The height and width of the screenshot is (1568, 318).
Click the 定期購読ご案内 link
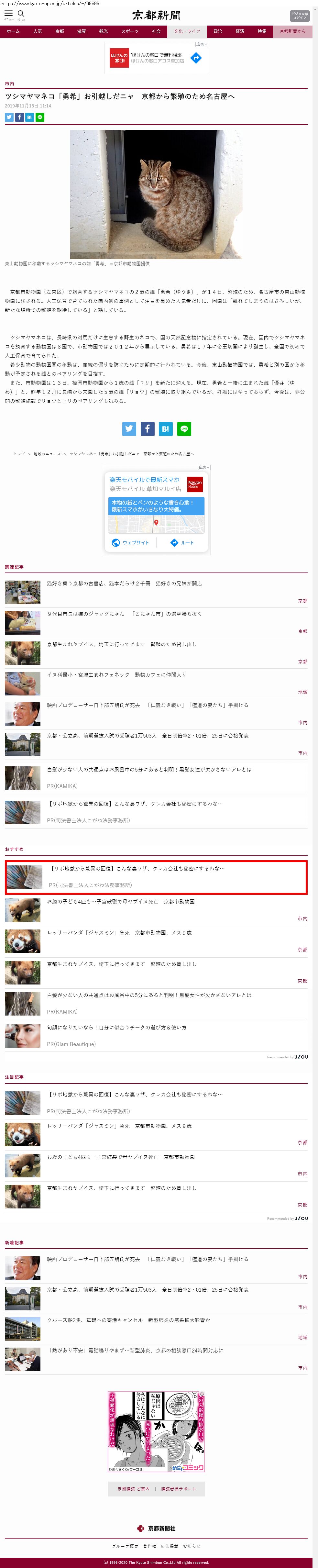coord(133,1489)
